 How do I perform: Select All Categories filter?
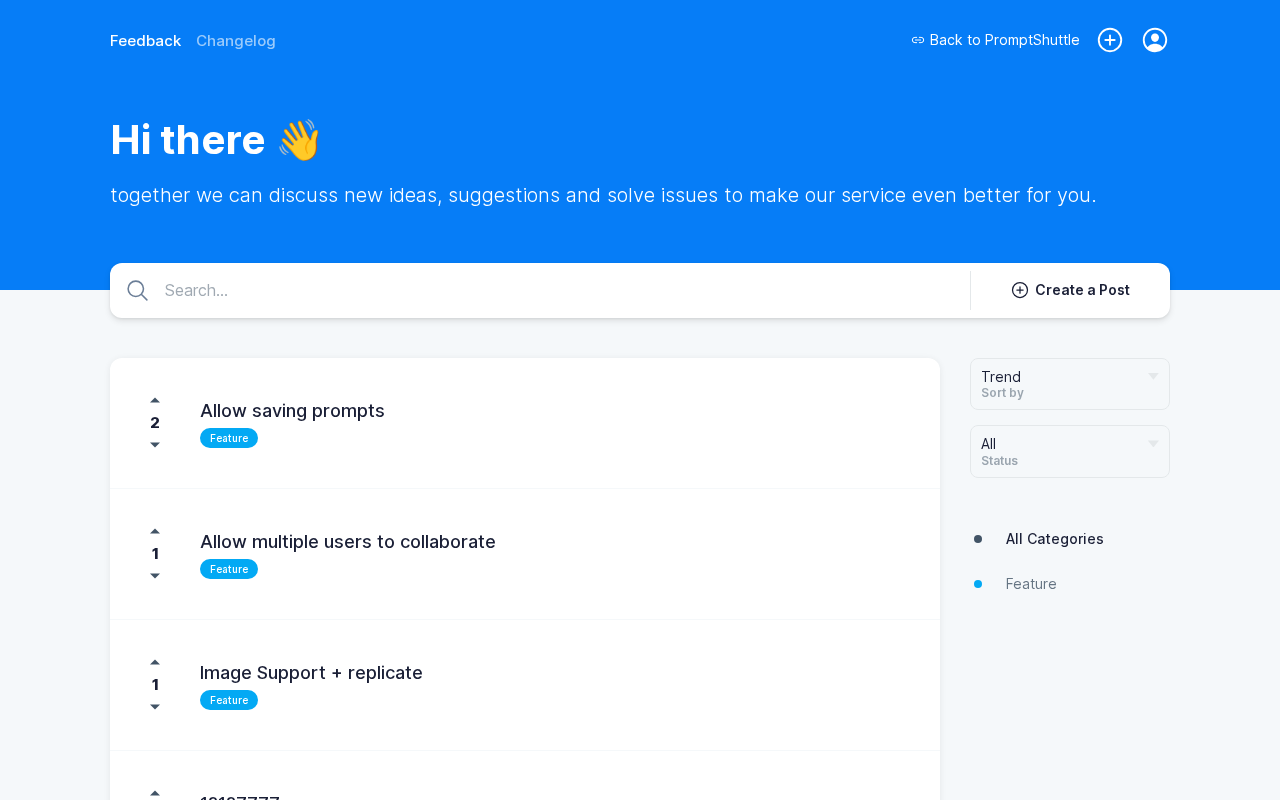tap(1054, 539)
